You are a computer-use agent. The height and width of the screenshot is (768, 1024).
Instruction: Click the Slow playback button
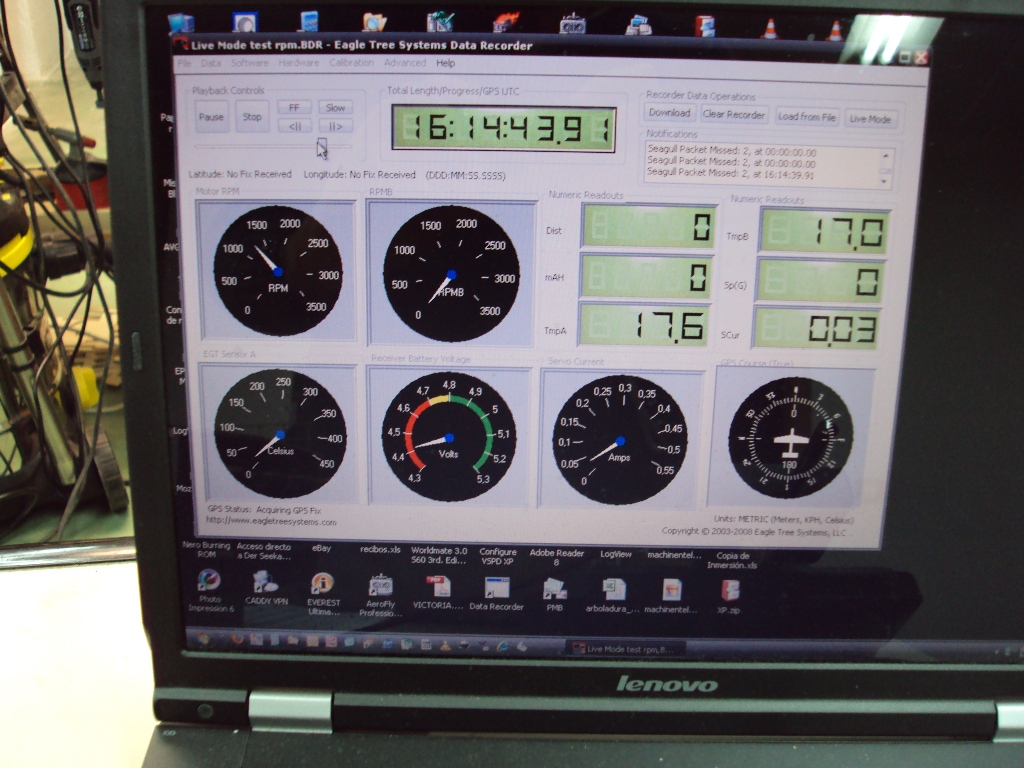click(x=335, y=108)
